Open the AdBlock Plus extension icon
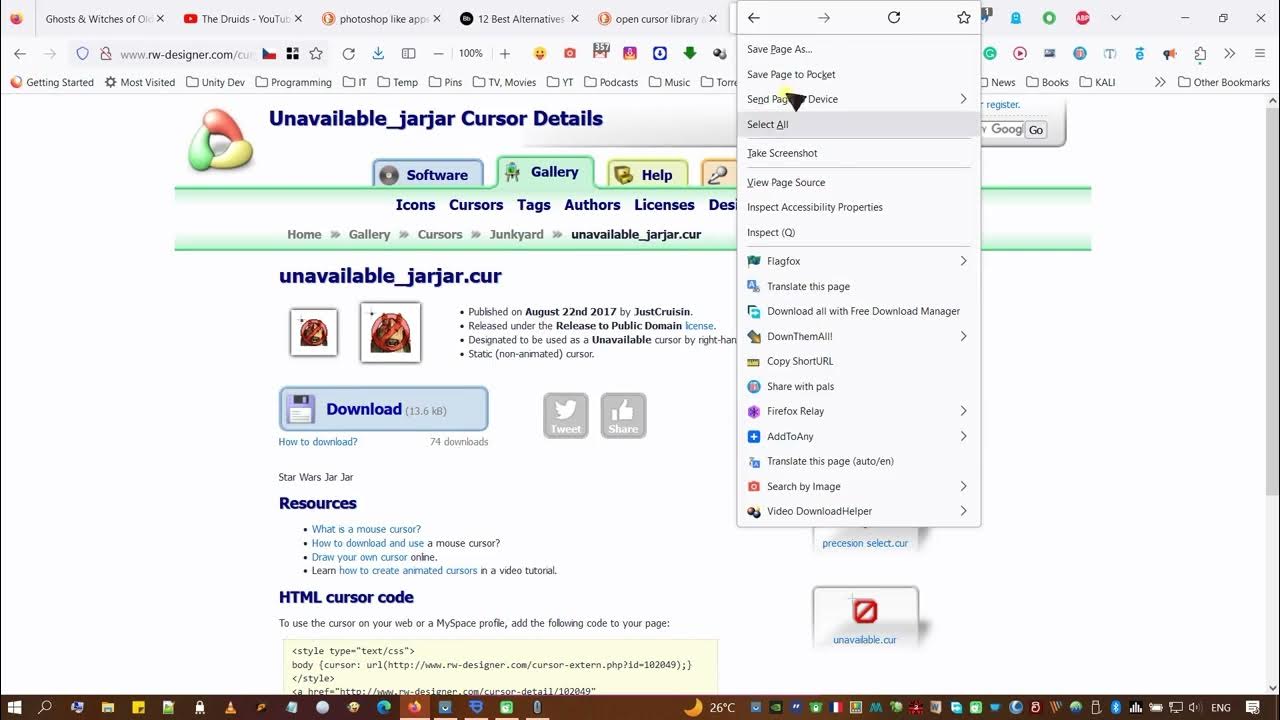 1083,18
